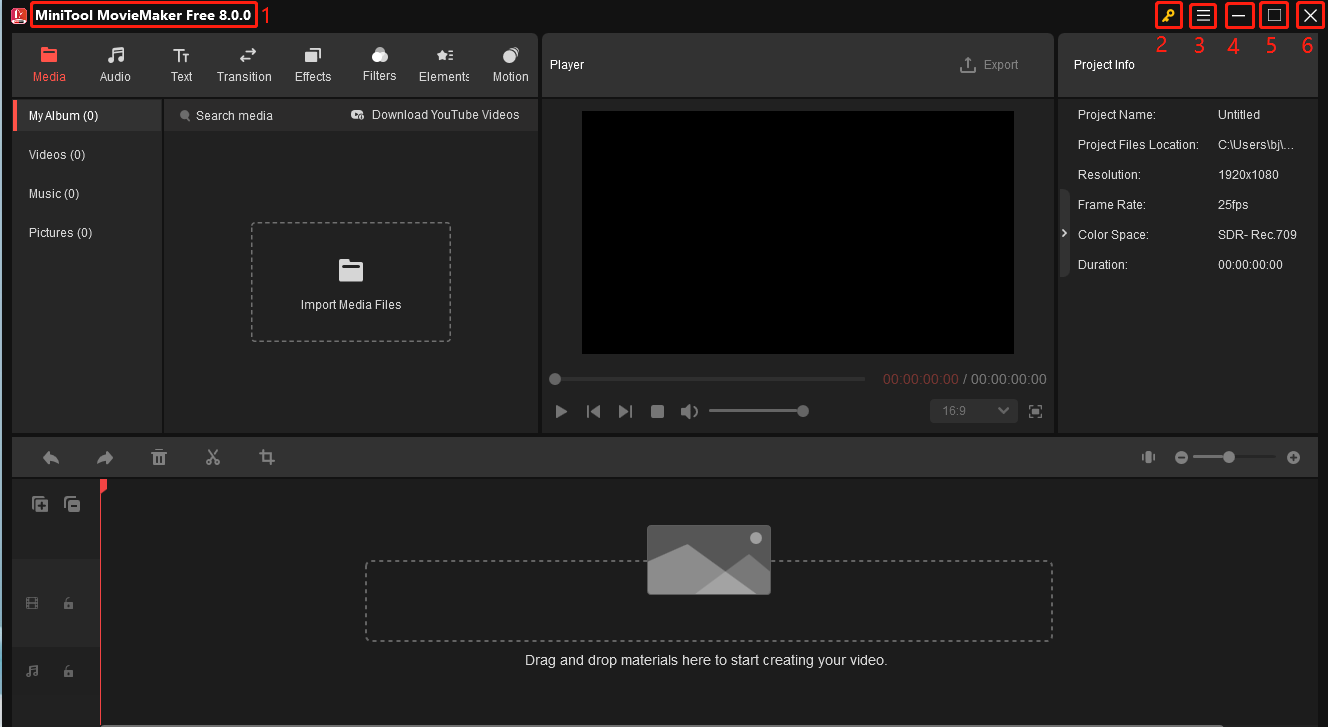Select the crop tool icon

pos(267,457)
